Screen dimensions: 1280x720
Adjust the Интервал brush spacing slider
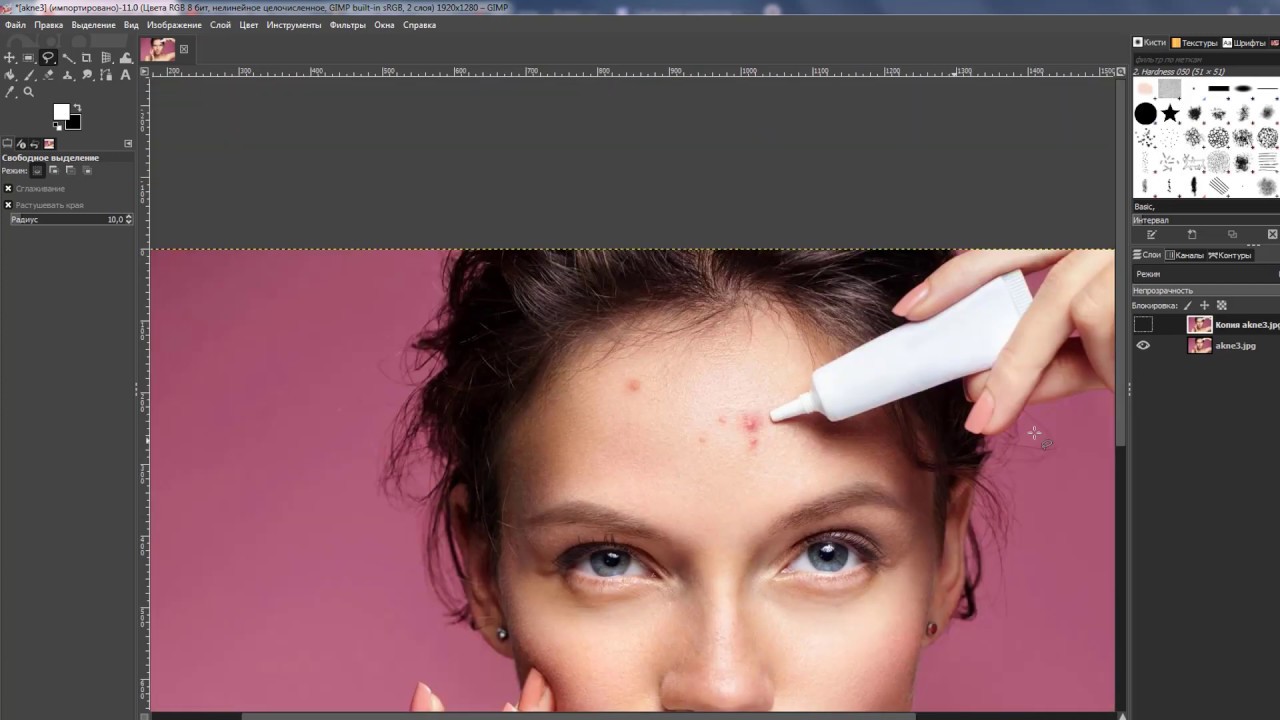1206,220
